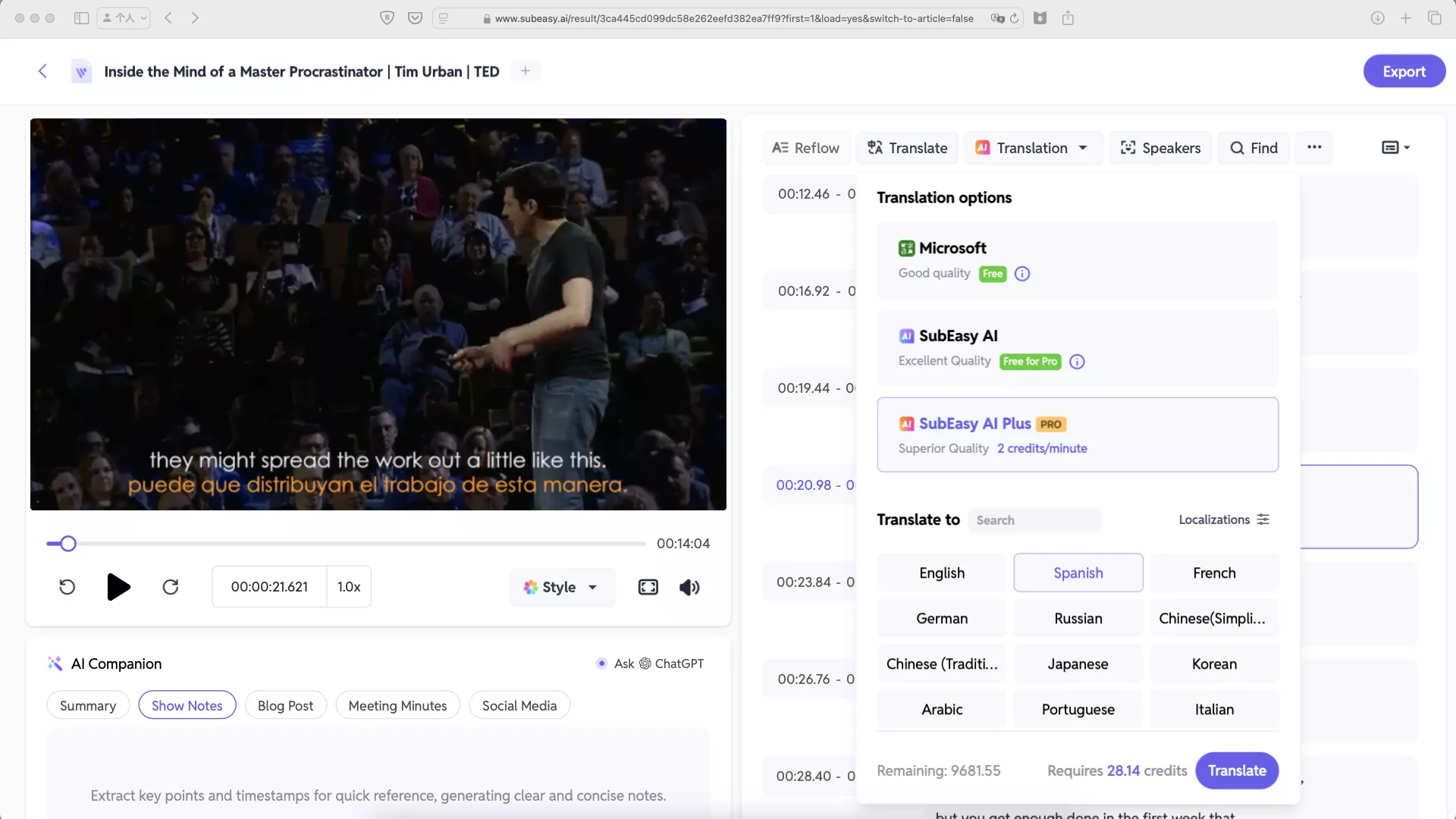Toggle fullscreen video mode
Viewport: 1456px width, 819px height.
(x=648, y=587)
